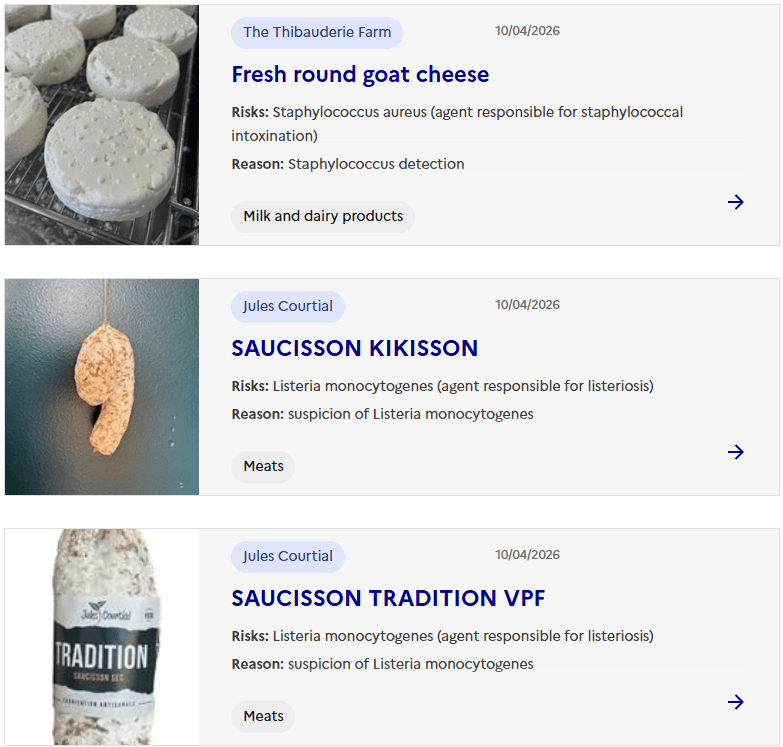Click arrow icon on Saucisson Tradition VPF card
783x747 pixels.
(x=736, y=702)
